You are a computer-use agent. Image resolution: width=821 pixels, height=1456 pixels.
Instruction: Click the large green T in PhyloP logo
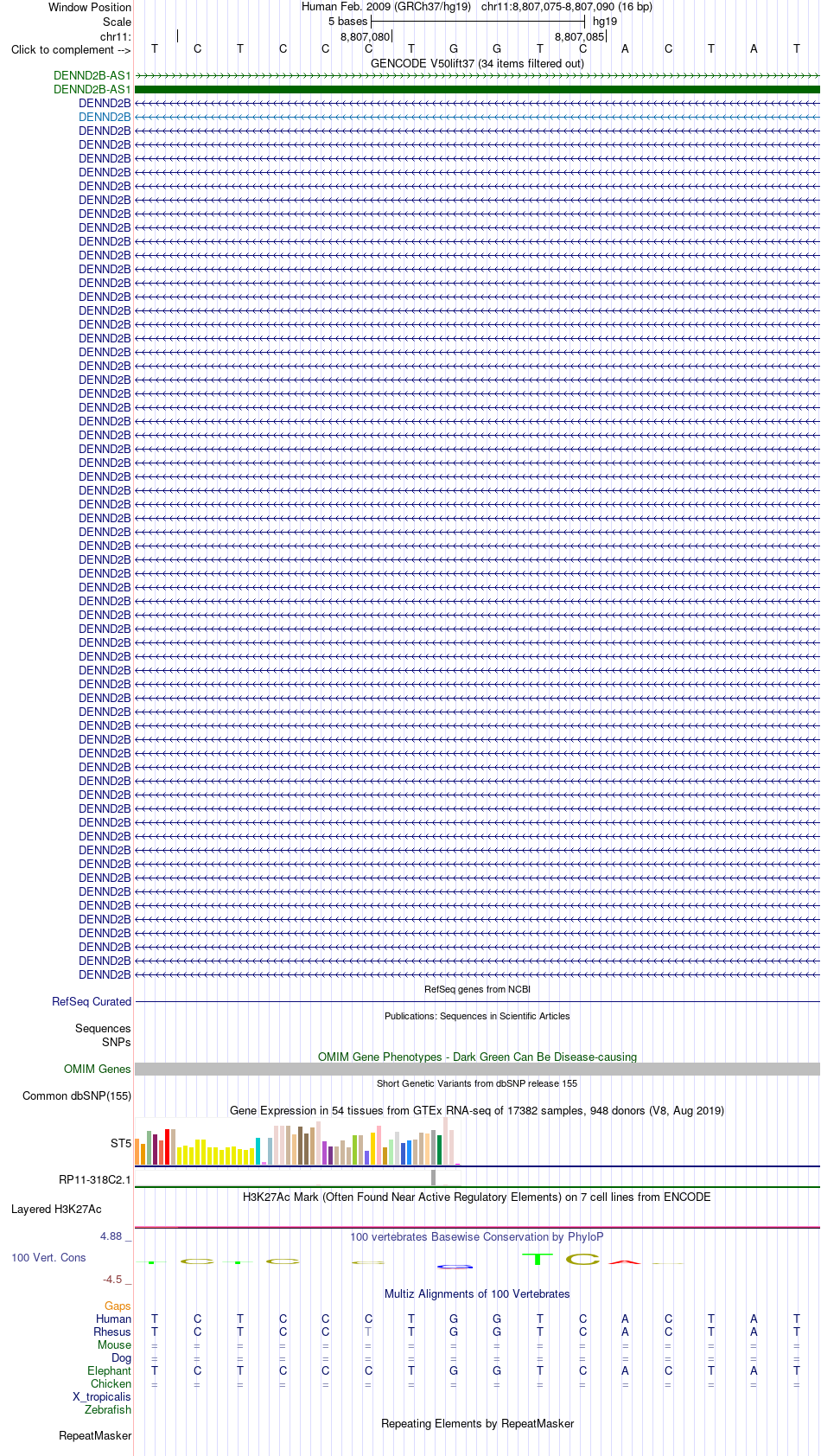tap(538, 1259)
